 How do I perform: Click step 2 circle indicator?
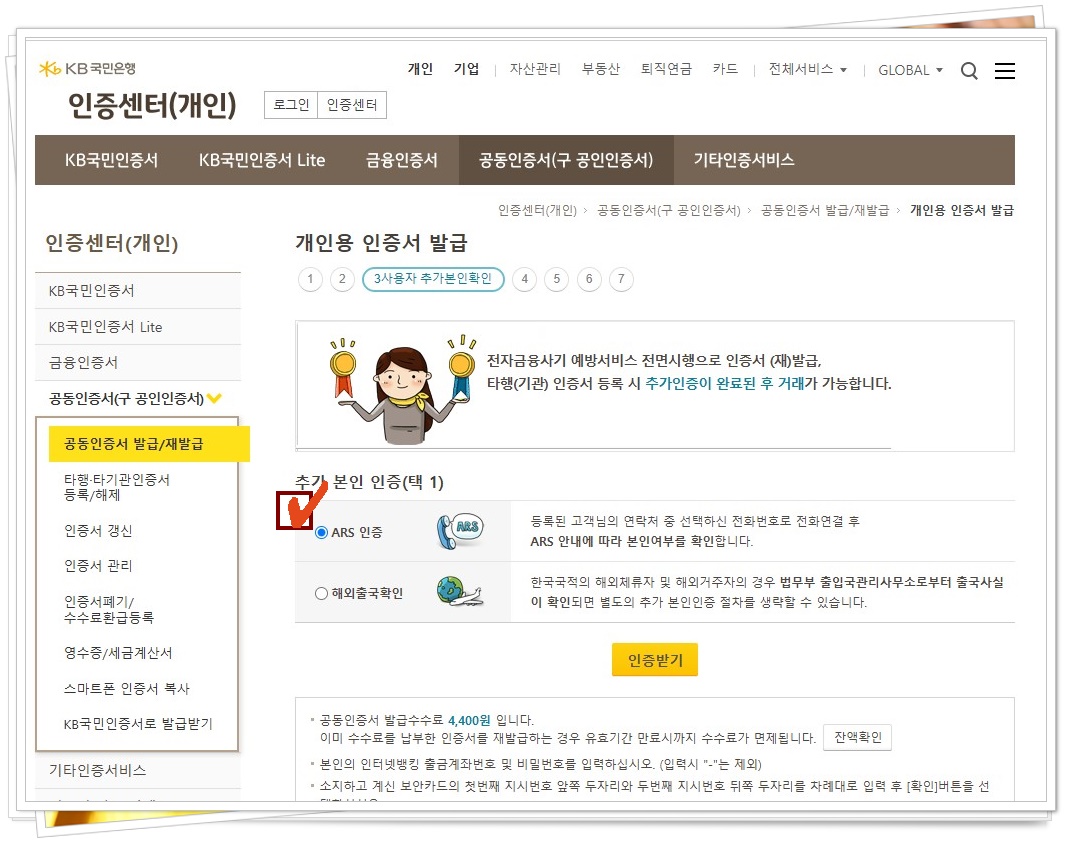pyautogui.click(x=342, y=279)
